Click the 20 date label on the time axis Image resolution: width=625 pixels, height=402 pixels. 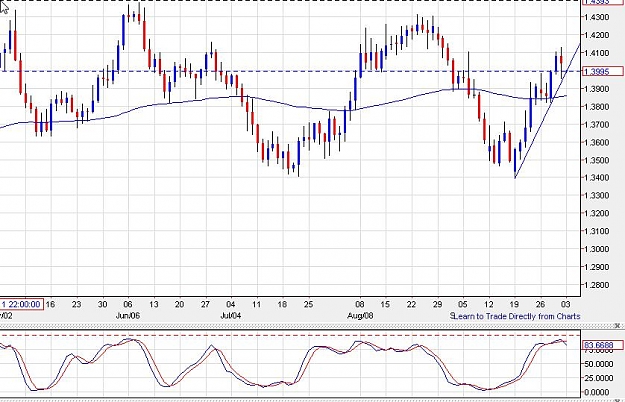(179, 305)
